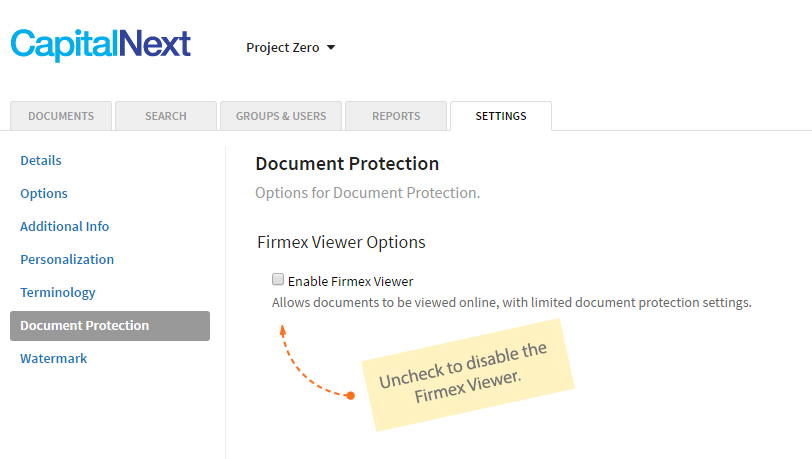Expand the Project Zero dropdown arrow
Viewport: 812px width, 459px height.
tap(331, 48)
